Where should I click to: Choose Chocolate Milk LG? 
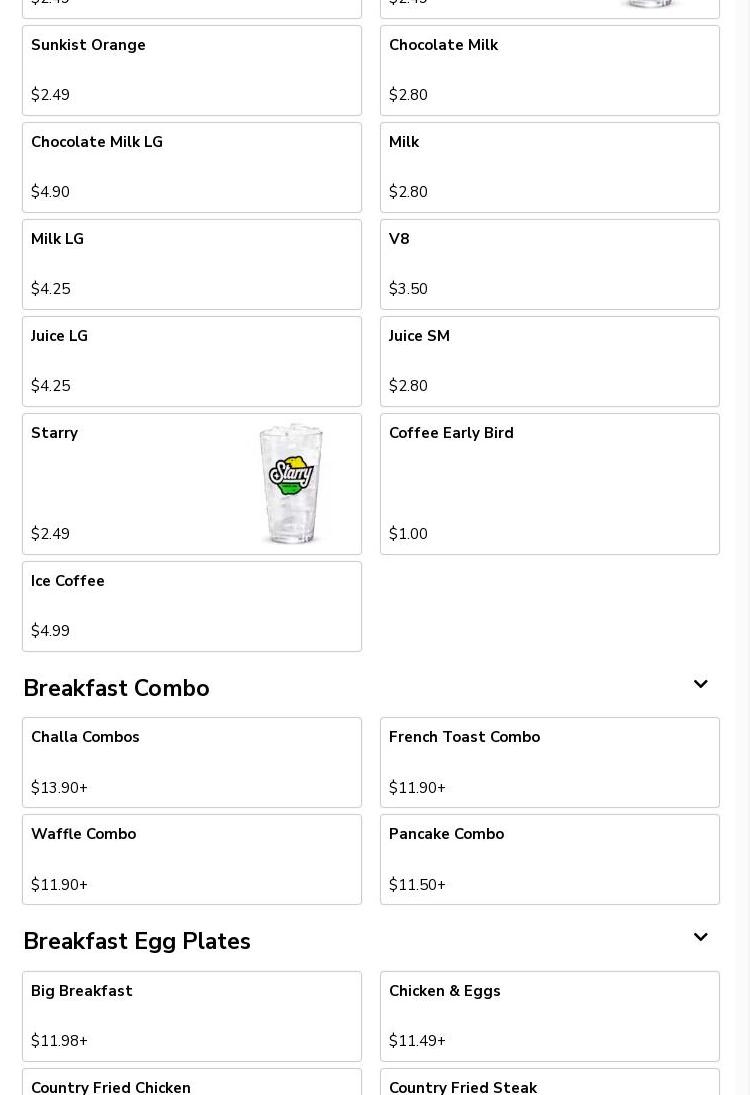coord(192,168)
